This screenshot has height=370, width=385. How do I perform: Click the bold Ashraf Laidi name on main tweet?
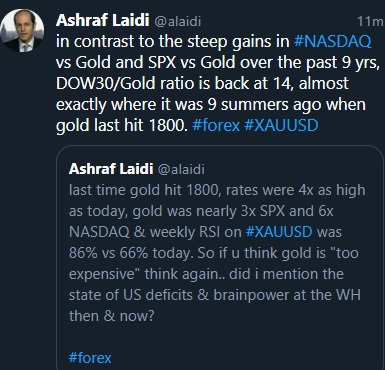[x=103, y=21]
